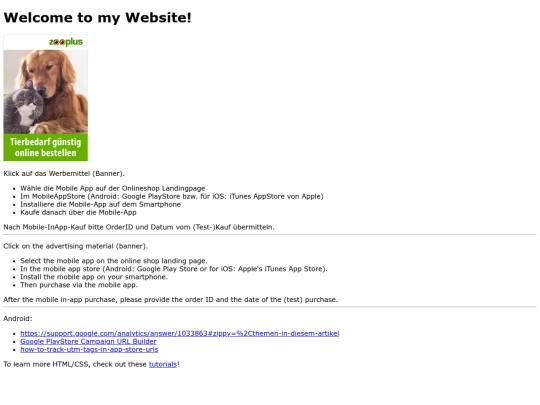The height and width of the screenshot is (405, 540).
Task: Open the Google PlayStore Campaign URL Builder link
Action: (88, 341)
